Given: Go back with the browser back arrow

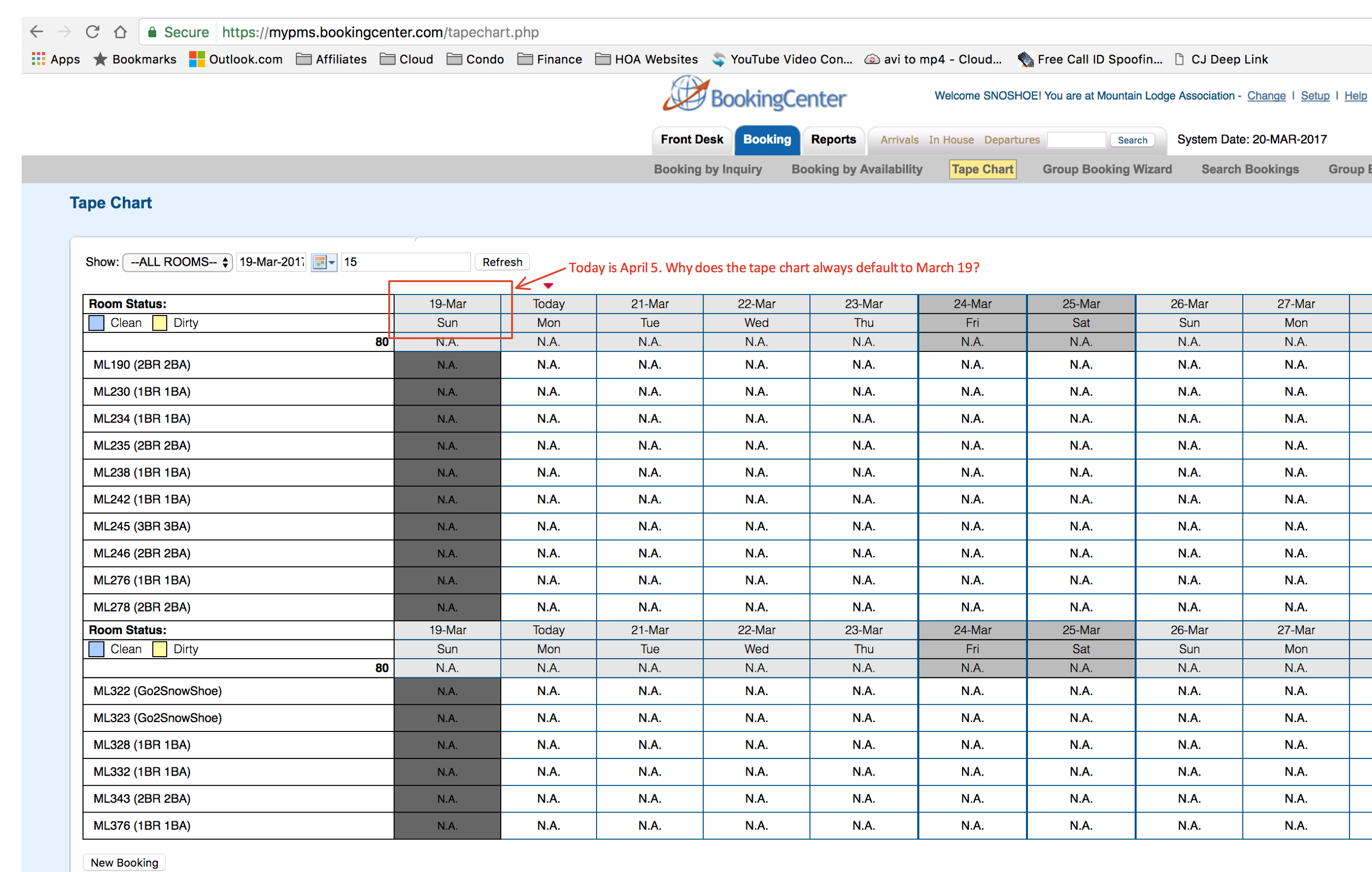Looking at the screenshot, I should (37, 32).
